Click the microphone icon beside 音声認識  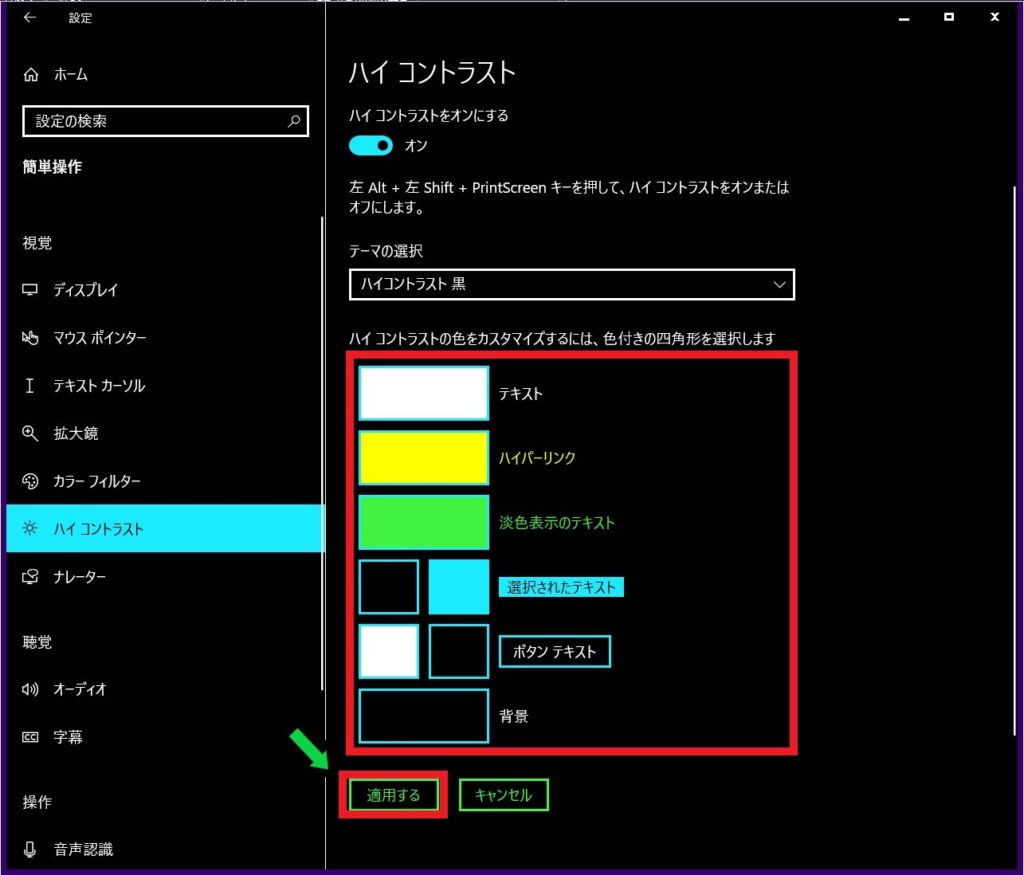29,849
